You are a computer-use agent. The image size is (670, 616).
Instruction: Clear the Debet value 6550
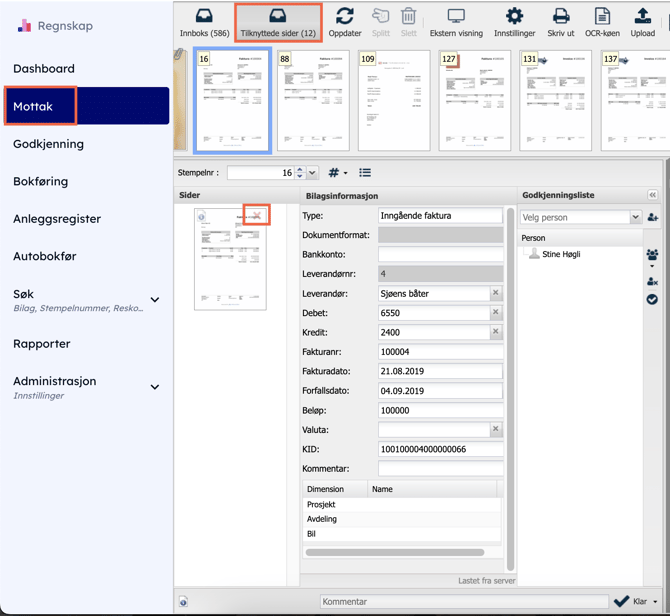495,313
